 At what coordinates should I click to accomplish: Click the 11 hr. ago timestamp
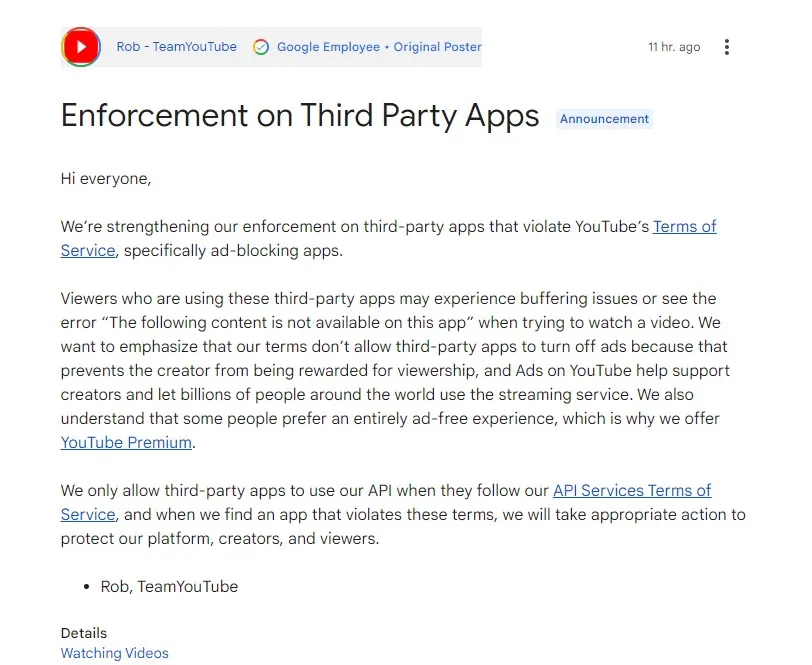(x=674, y=47)
